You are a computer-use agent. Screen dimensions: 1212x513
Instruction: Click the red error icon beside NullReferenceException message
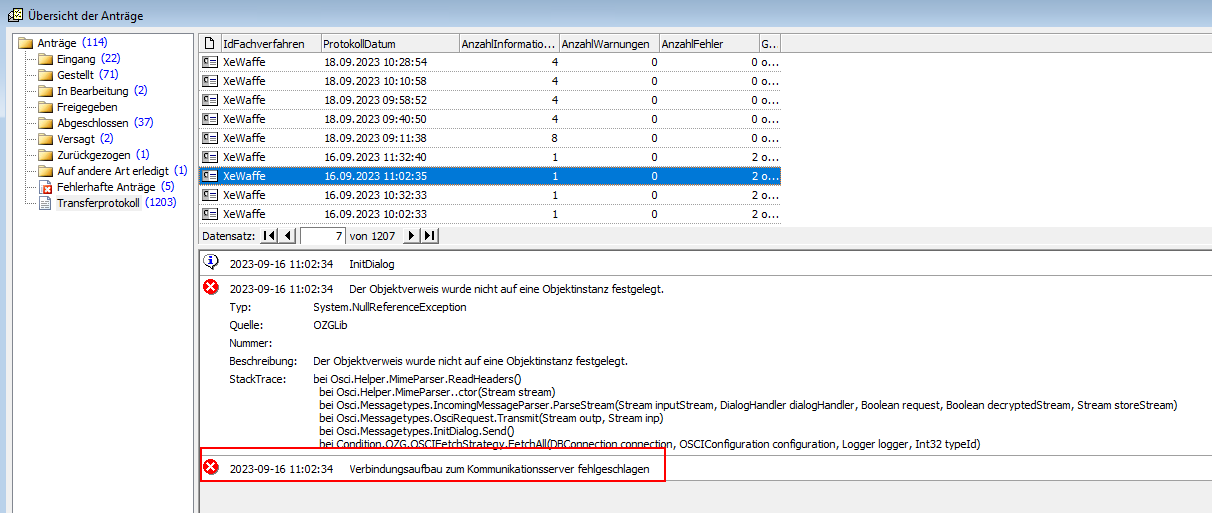[211, 288]
